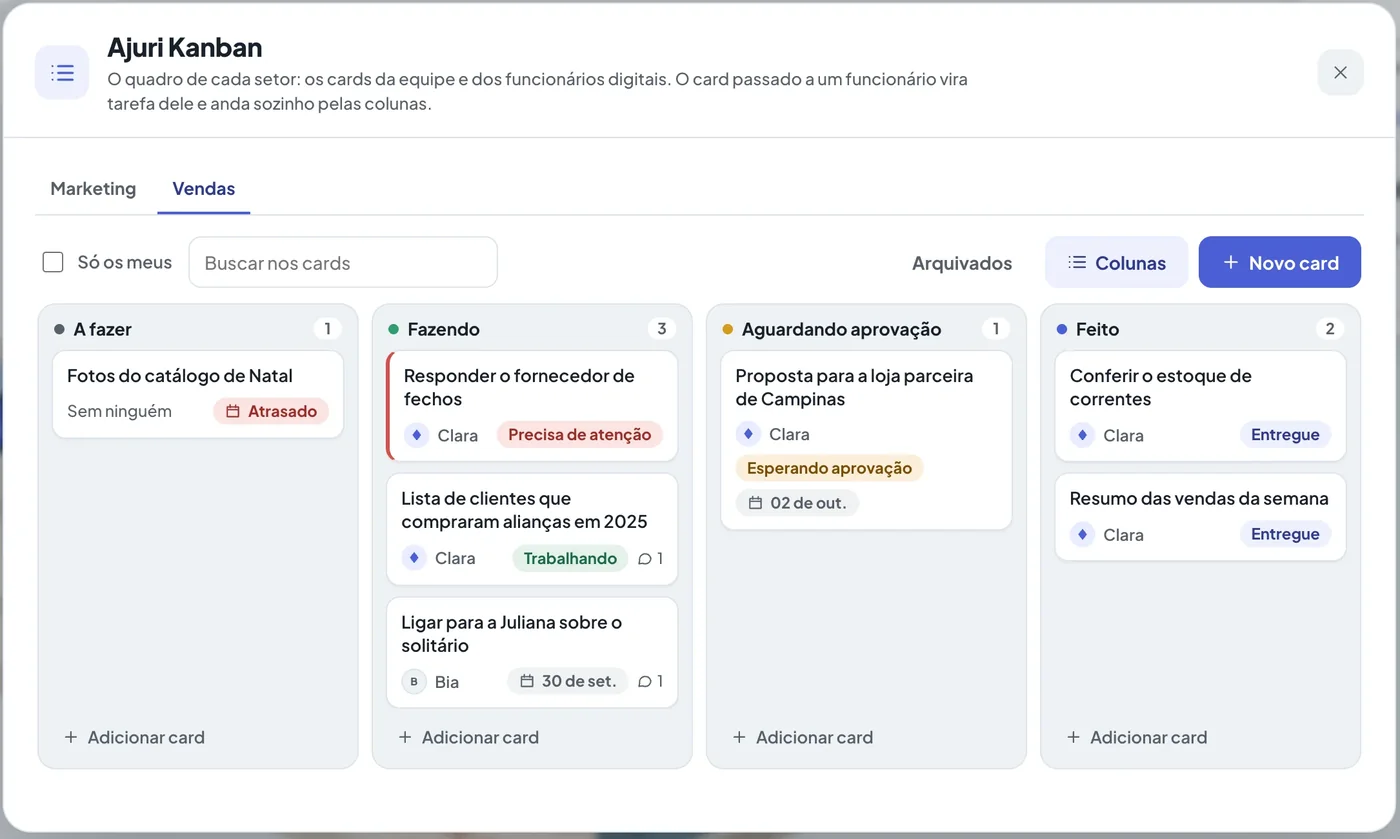
Task: Add a card to the A fazer column
Action: (135, 737)
